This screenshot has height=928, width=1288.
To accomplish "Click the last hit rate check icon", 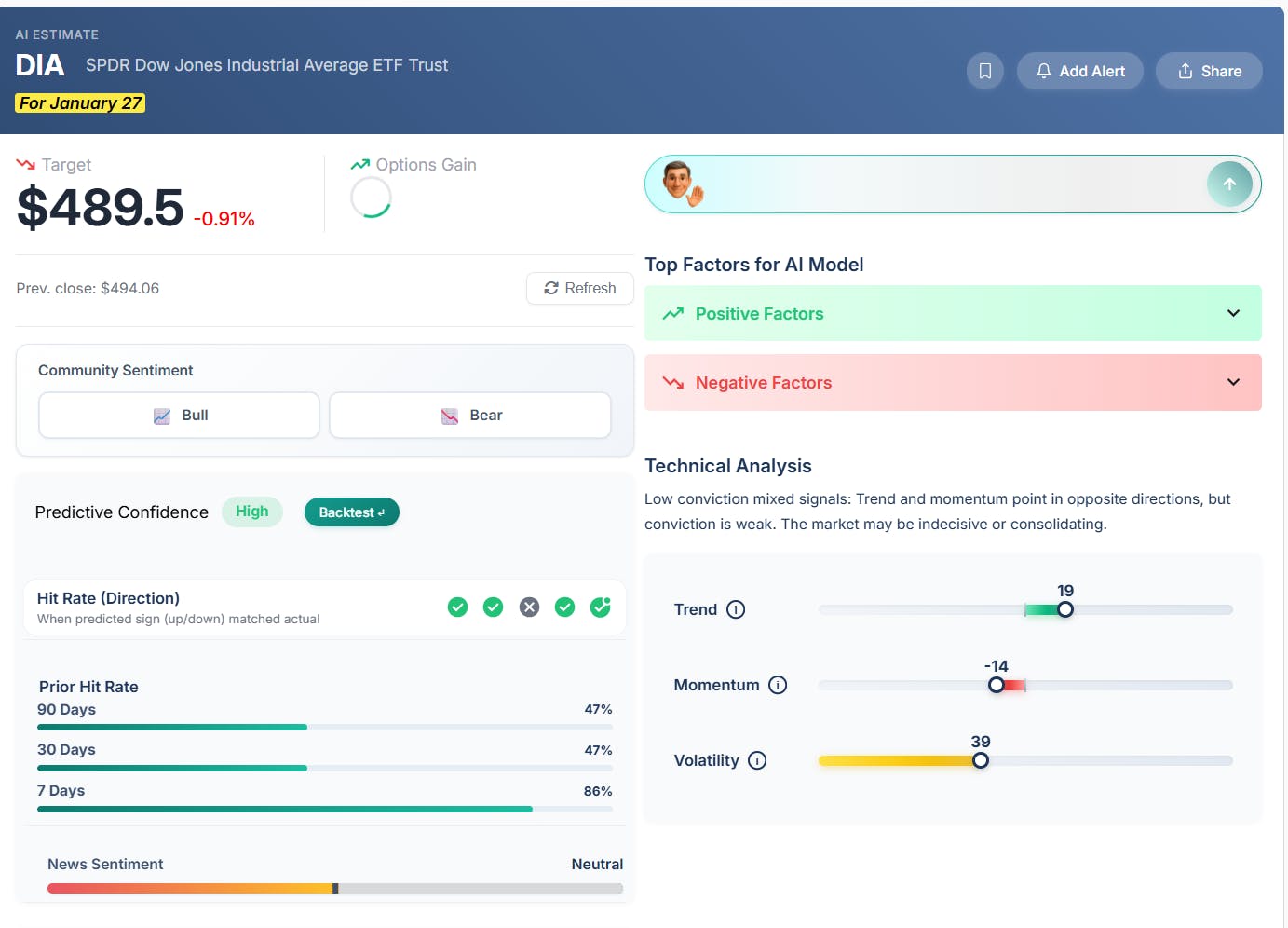I will pyautogui.click(x=601, y=607).
